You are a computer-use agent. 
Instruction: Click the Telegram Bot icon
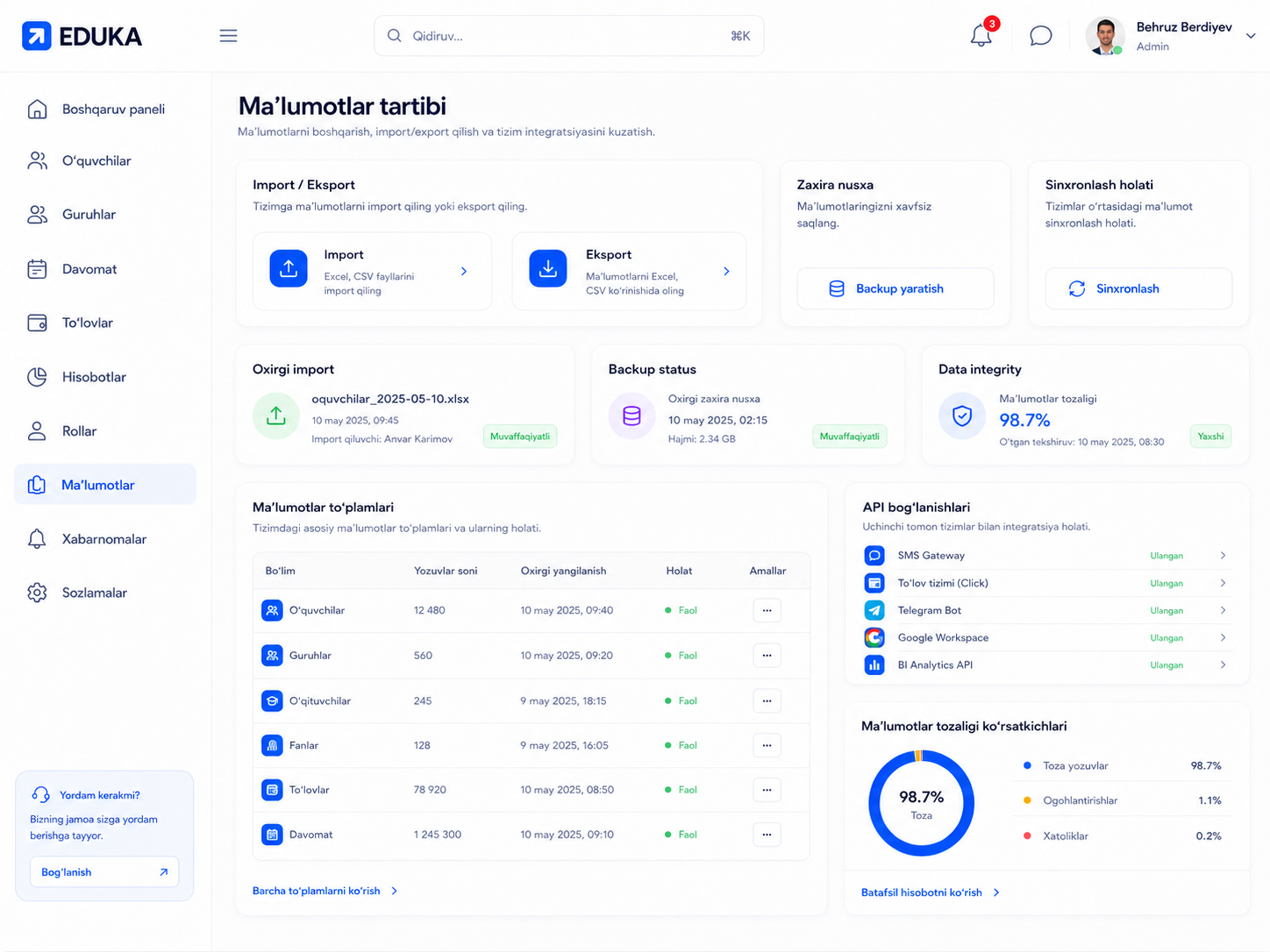(874, 610)
